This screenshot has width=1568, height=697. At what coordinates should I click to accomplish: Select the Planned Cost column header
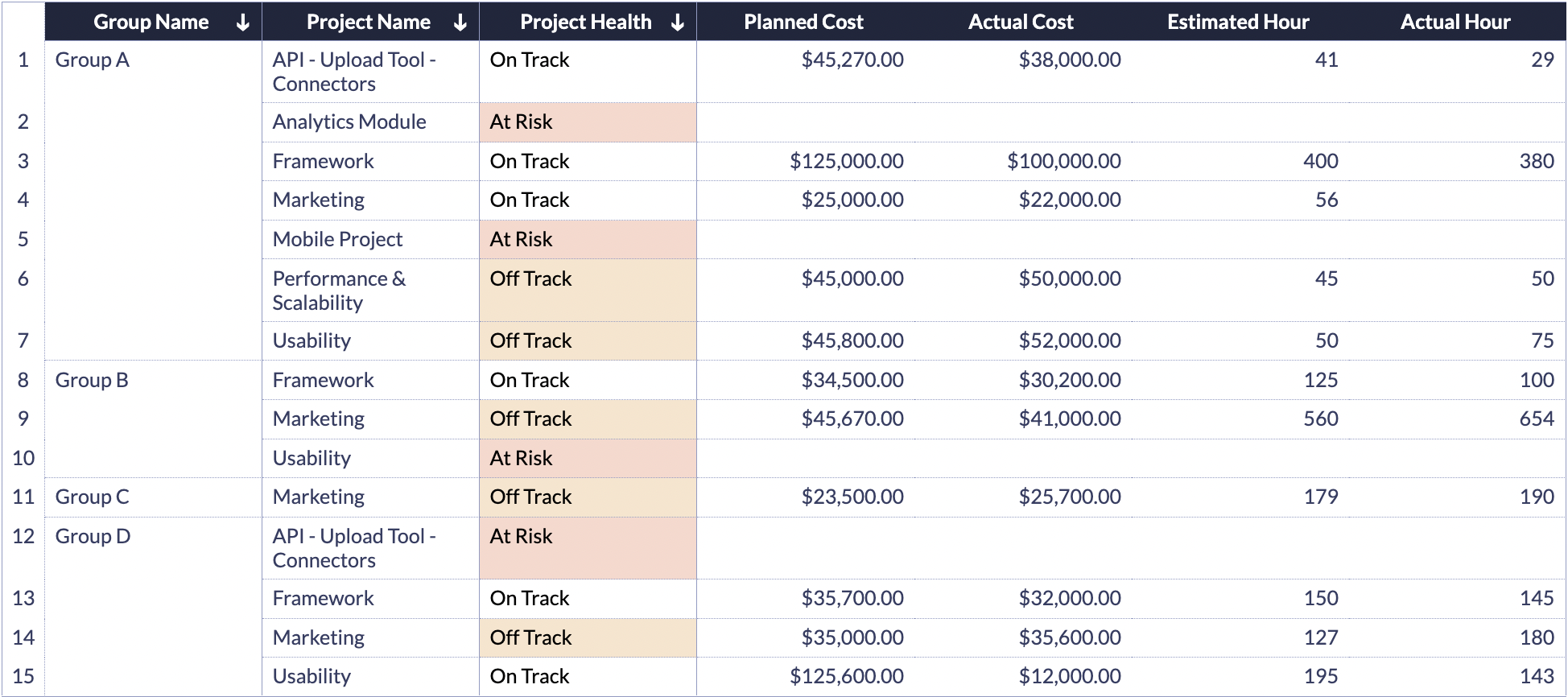tap(803, 23)
